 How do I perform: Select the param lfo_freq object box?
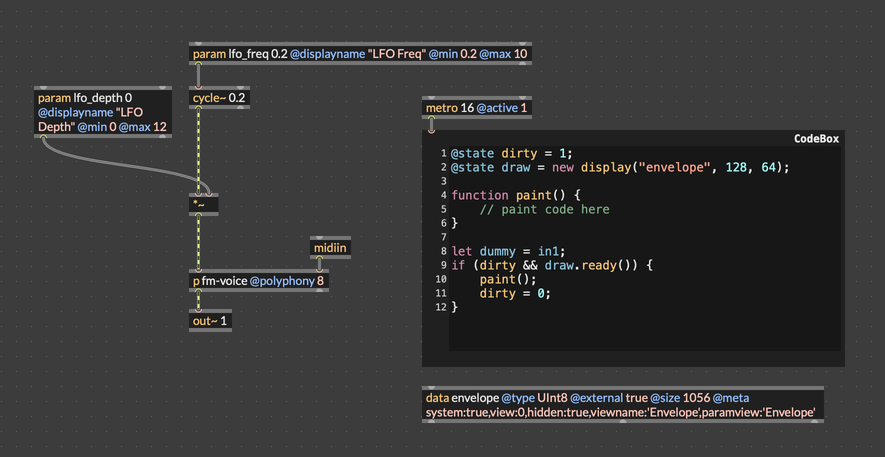pyautogui.click(x=359, y=54)
